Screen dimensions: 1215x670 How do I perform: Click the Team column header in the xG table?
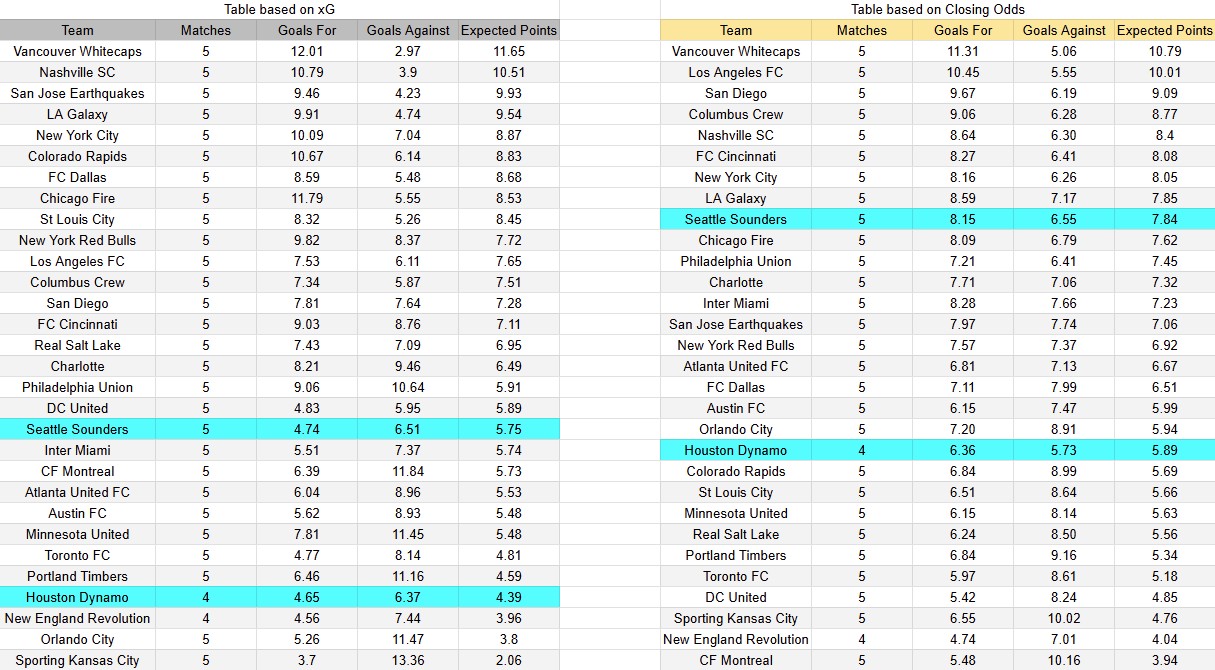pyautogui.click(x=77, y=30)
